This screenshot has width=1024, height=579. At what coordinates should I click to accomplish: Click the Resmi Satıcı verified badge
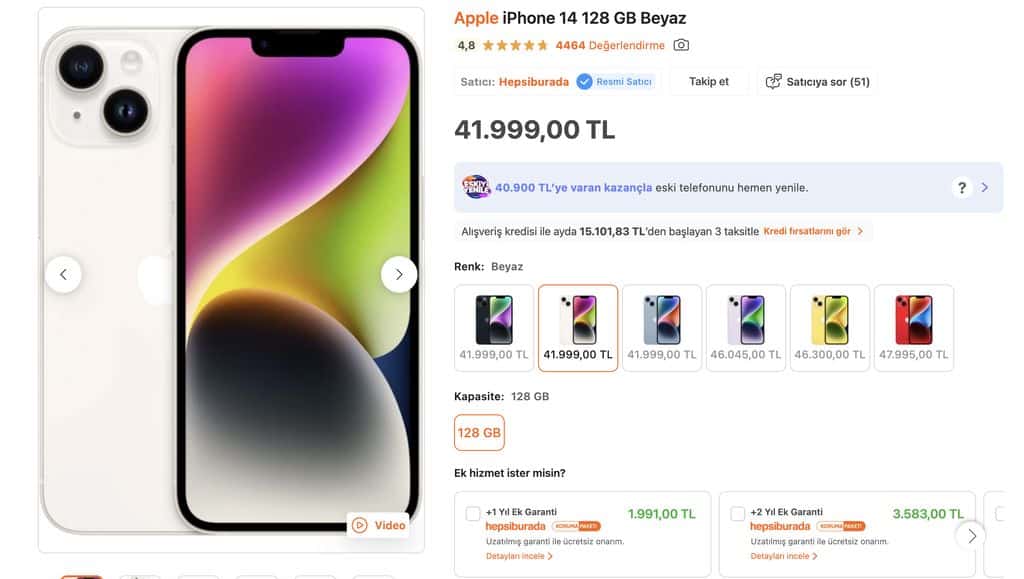point(615,82)
